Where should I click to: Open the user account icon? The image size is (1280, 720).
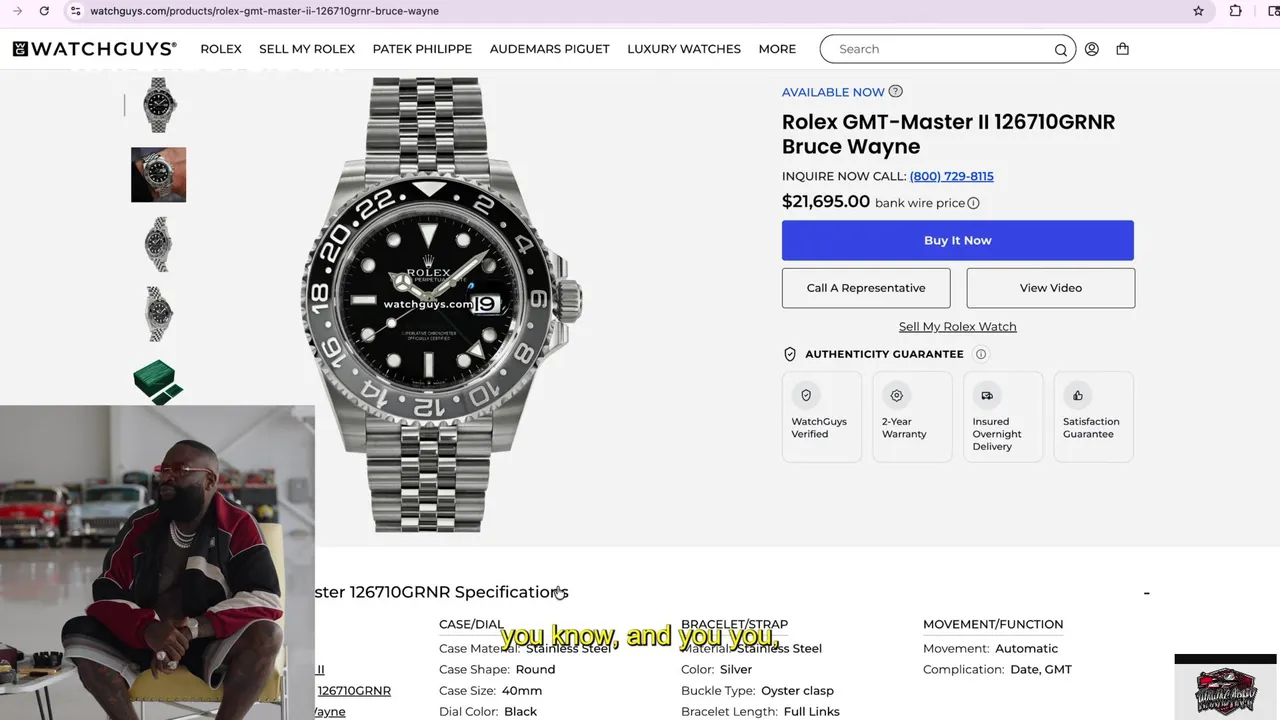click(x=1092, y=49)
